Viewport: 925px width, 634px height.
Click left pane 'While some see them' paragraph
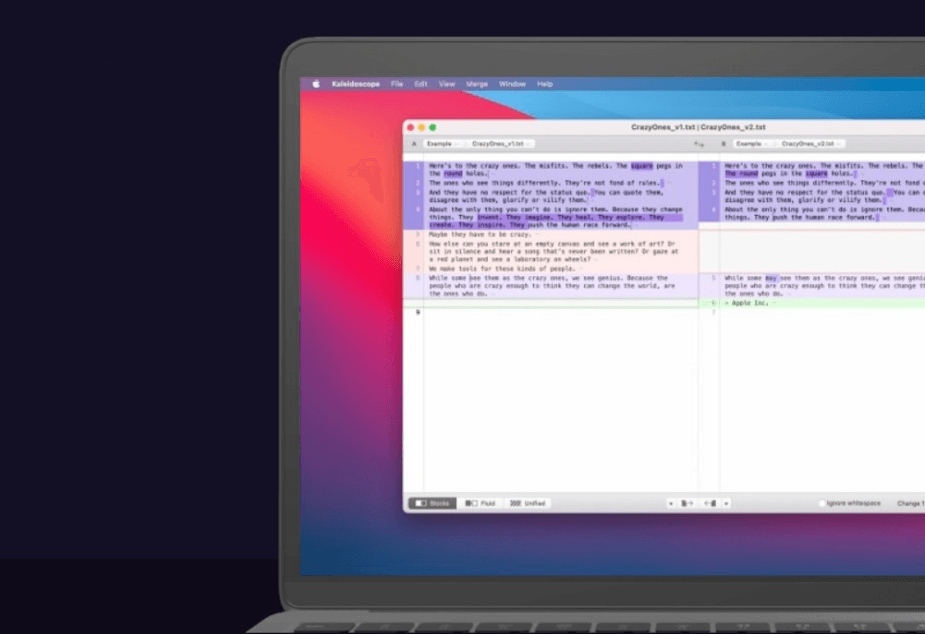click(552, 285)
